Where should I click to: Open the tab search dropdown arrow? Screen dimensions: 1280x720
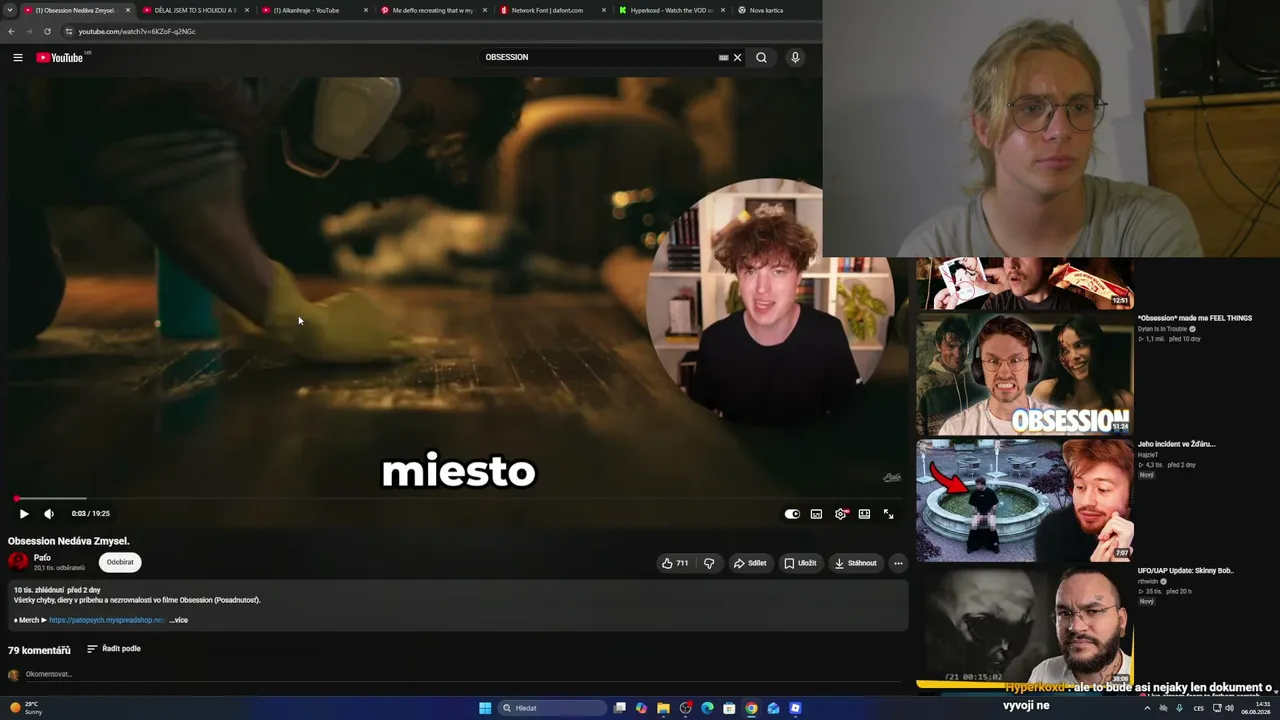coord(11,10)
